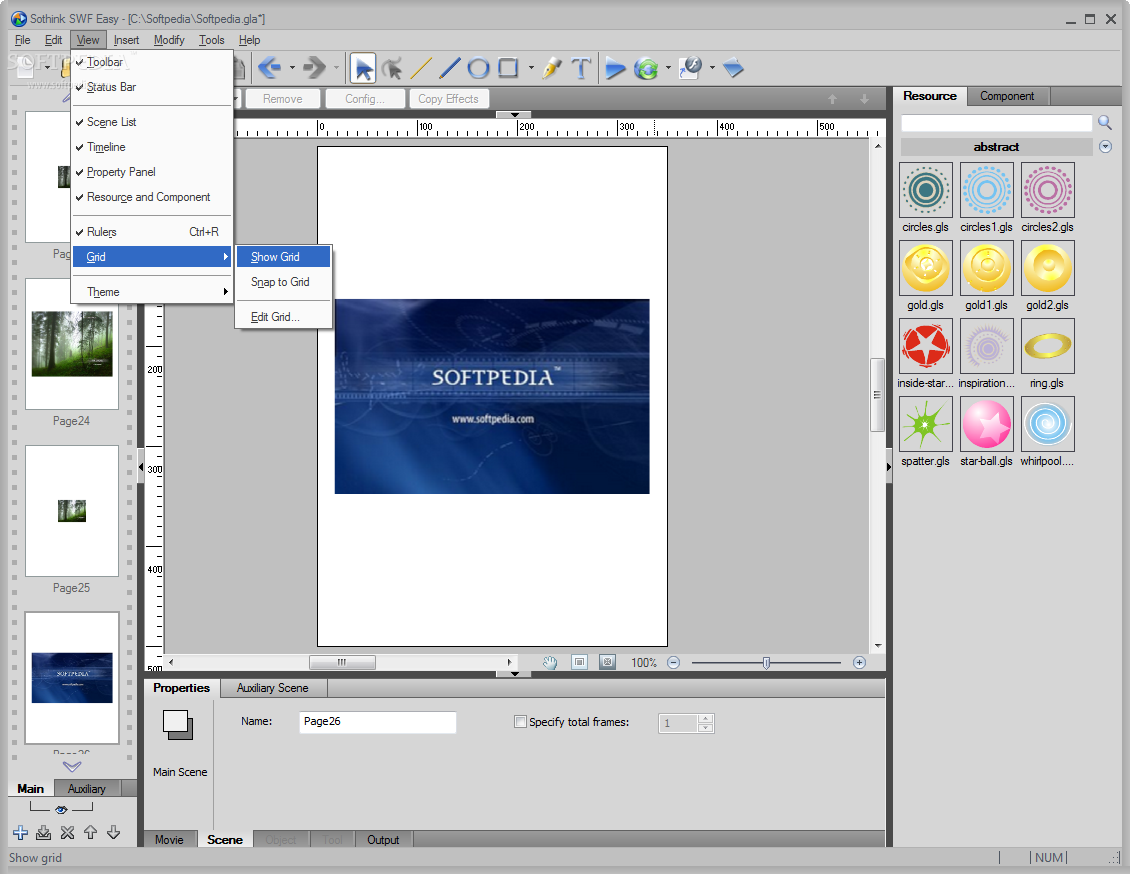Viewport: 1130px width, 874px height.
Task: Select the arrow Selection tool
Action: tap(362, 68)
